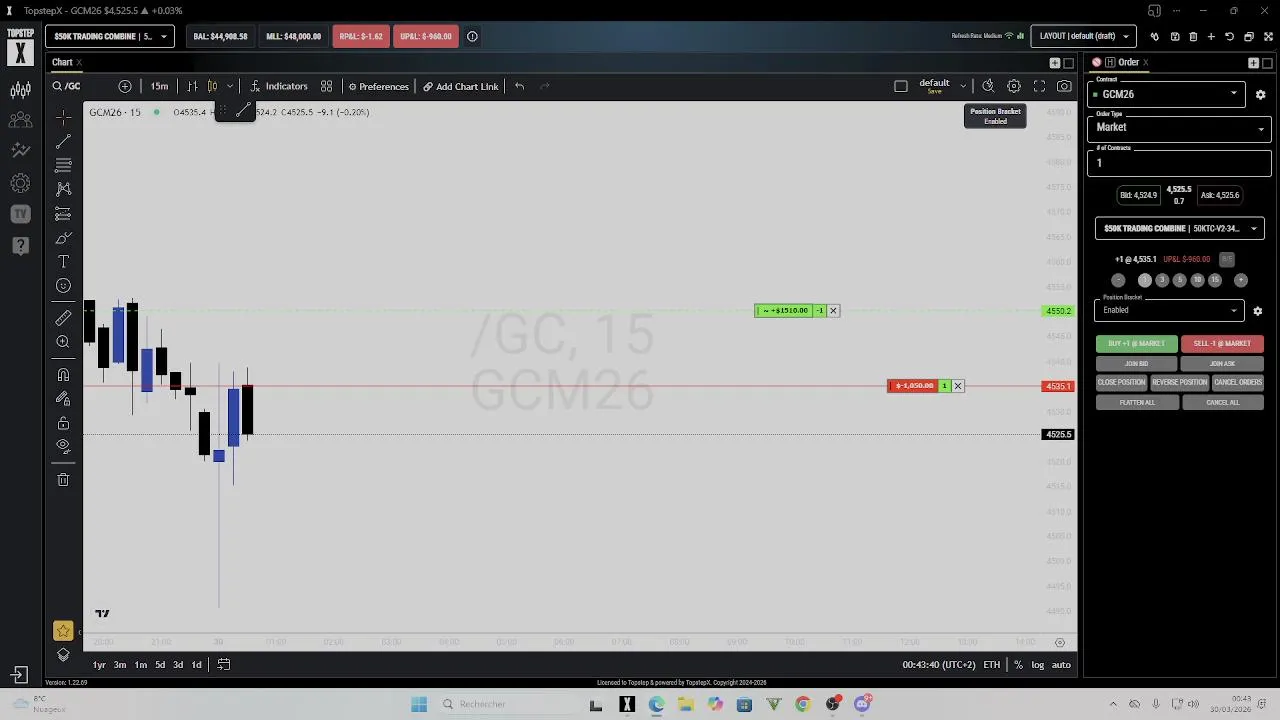Open the $50K Trading Combine account dropdown in header
This screenshot has height=720, width=1280.
[110, 36]
